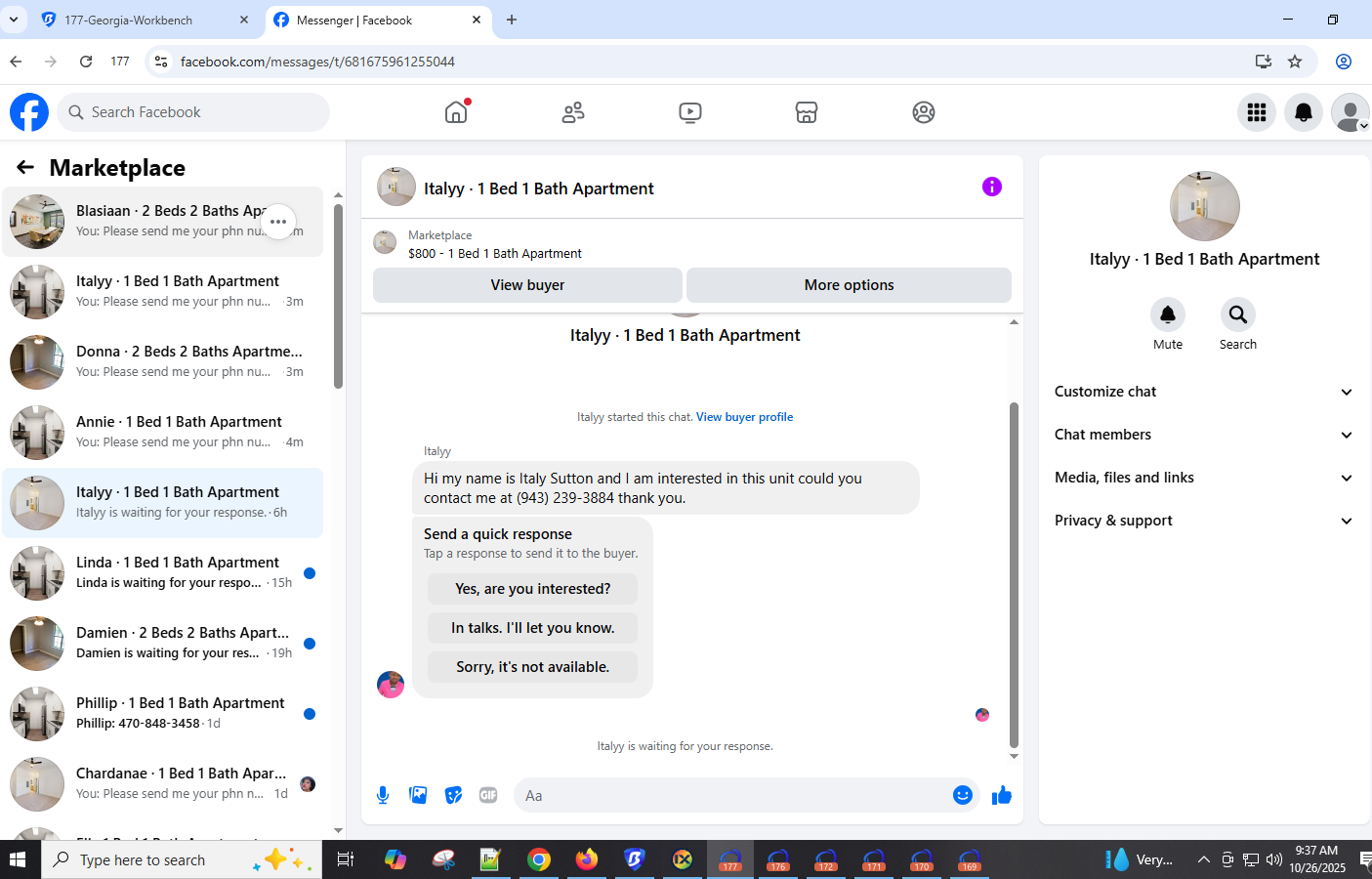Open options menu on Blasiaan conversation
The image size is (1372, 879).
tap(278, 222)
